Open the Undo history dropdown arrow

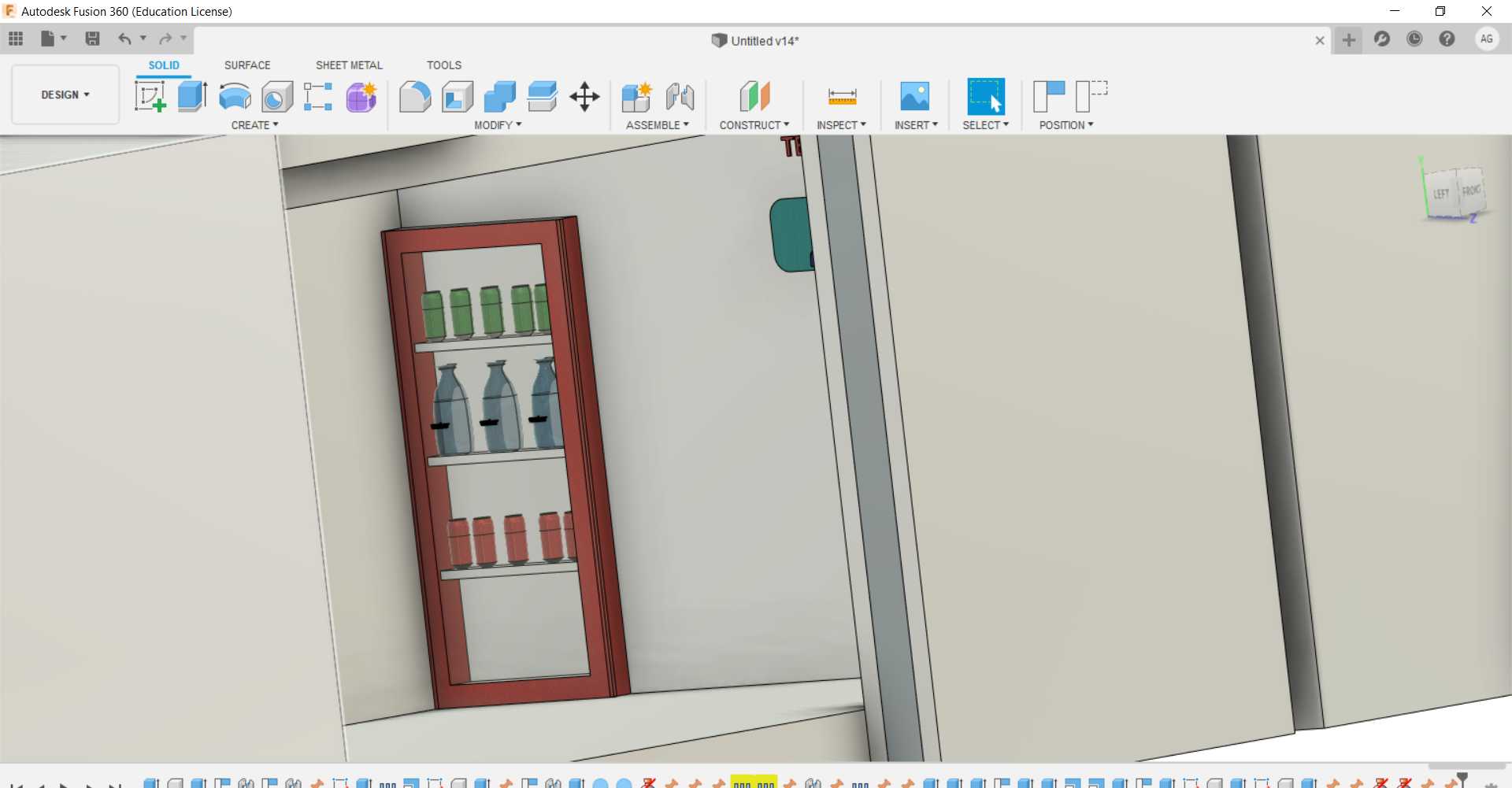(x=143, y=38)
